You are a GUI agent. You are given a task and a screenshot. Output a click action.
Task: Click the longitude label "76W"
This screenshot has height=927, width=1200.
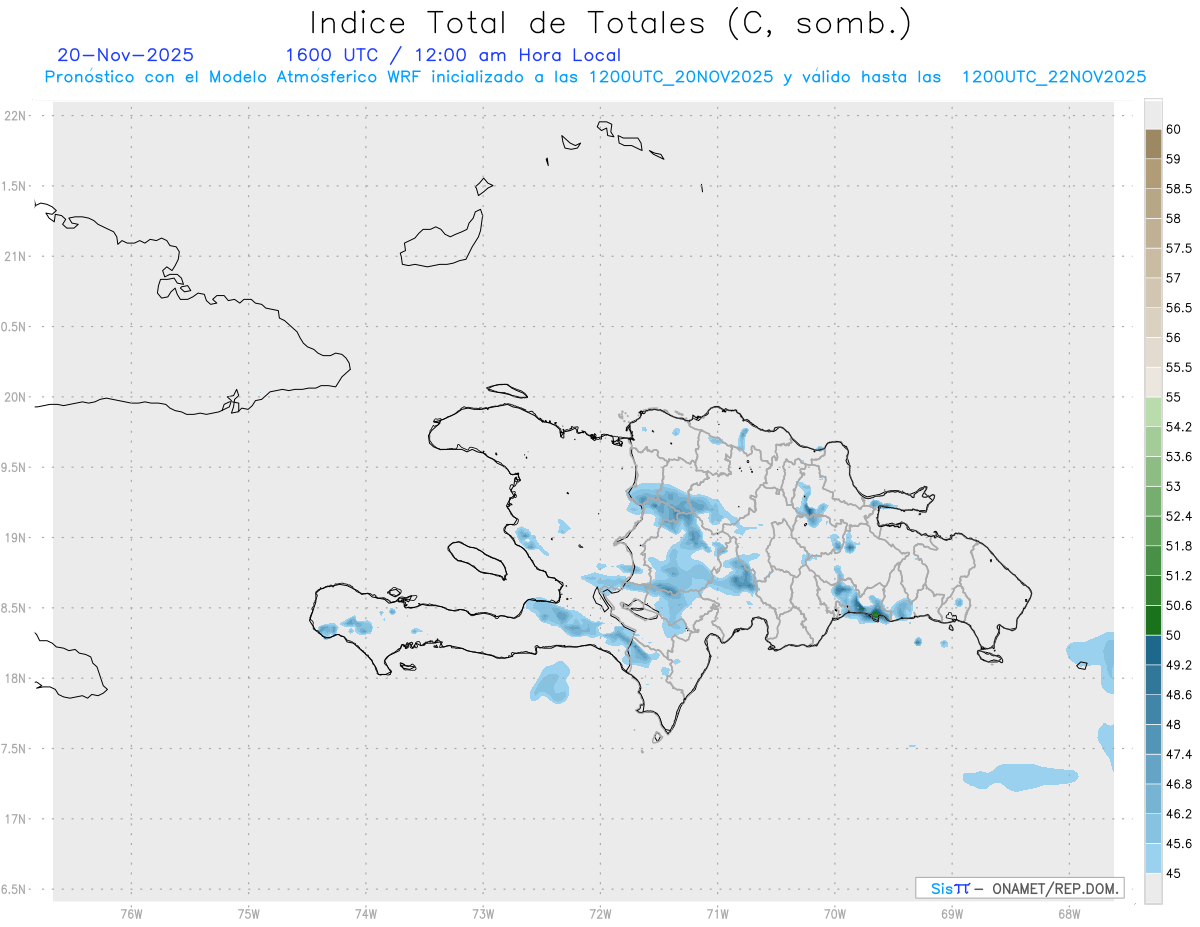click(x=131, y=912)
